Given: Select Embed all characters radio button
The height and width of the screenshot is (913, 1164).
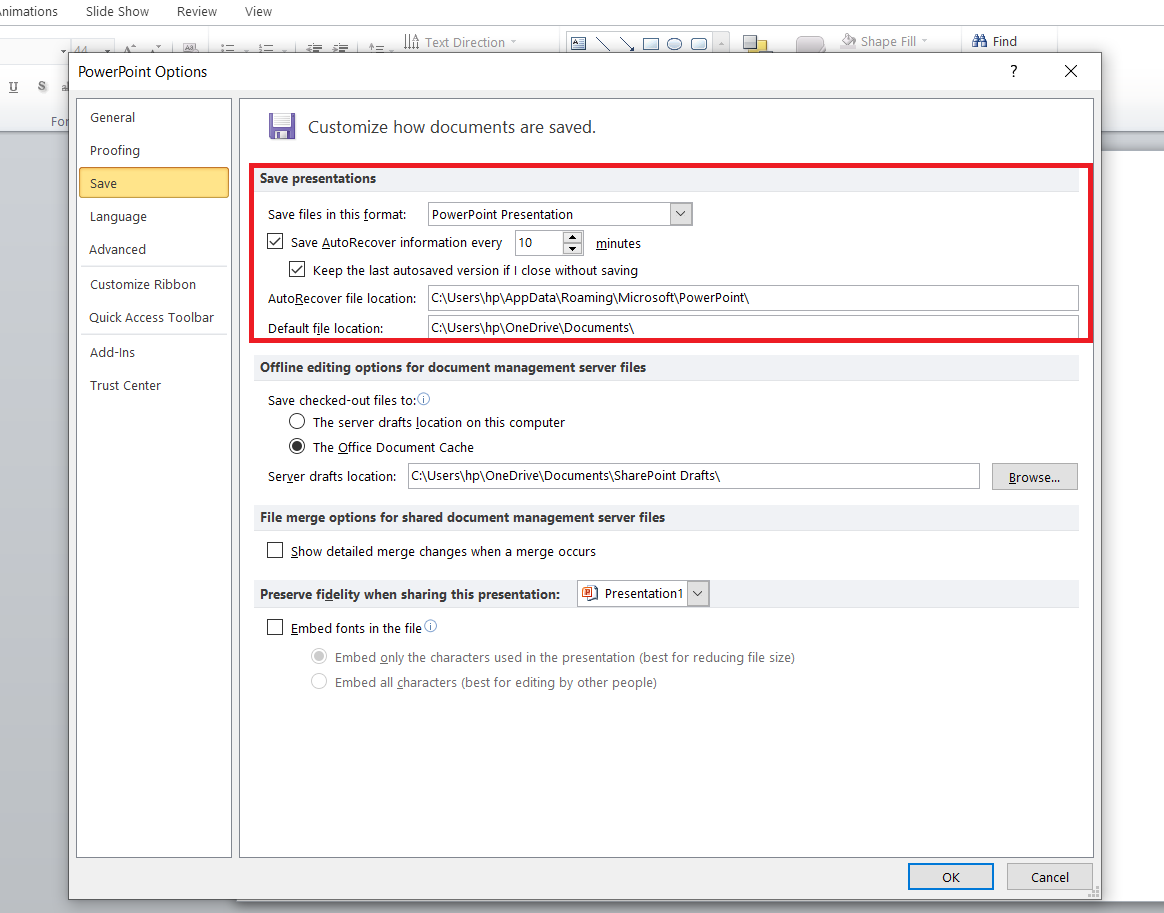Looking at the screenshot, I should [319, 682].
